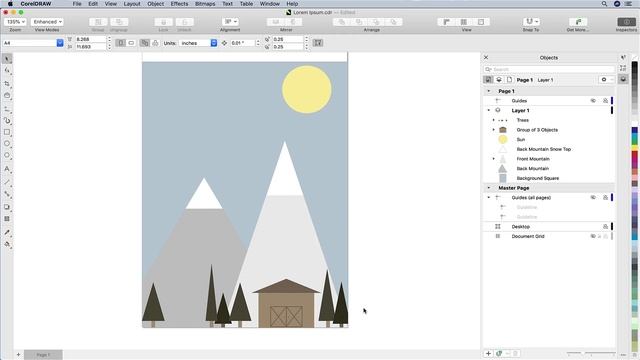Select the Polygon tool
Image resolution: width=640 pixels, height=360 pixels.
7,156
